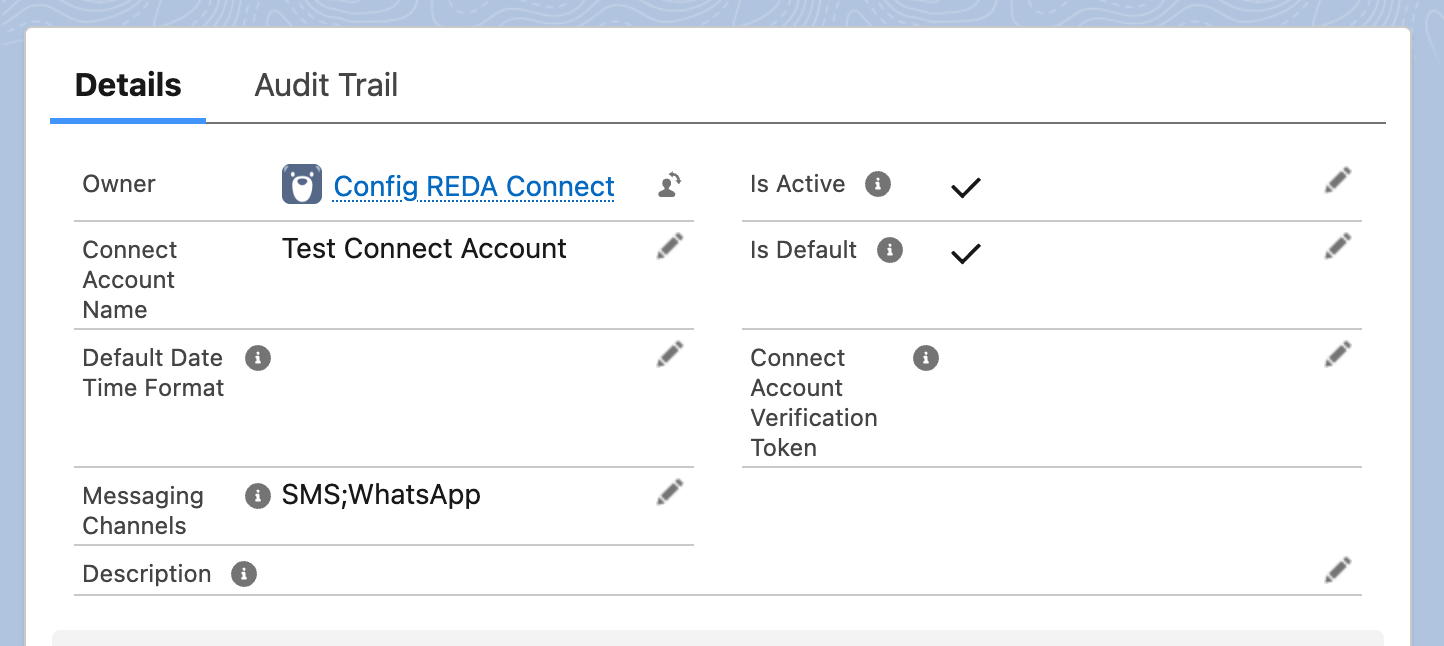Edit the Connect Account Name field pencil
Image resolution: width=1444 pixels, height=646 pixels.
(670, 246)
